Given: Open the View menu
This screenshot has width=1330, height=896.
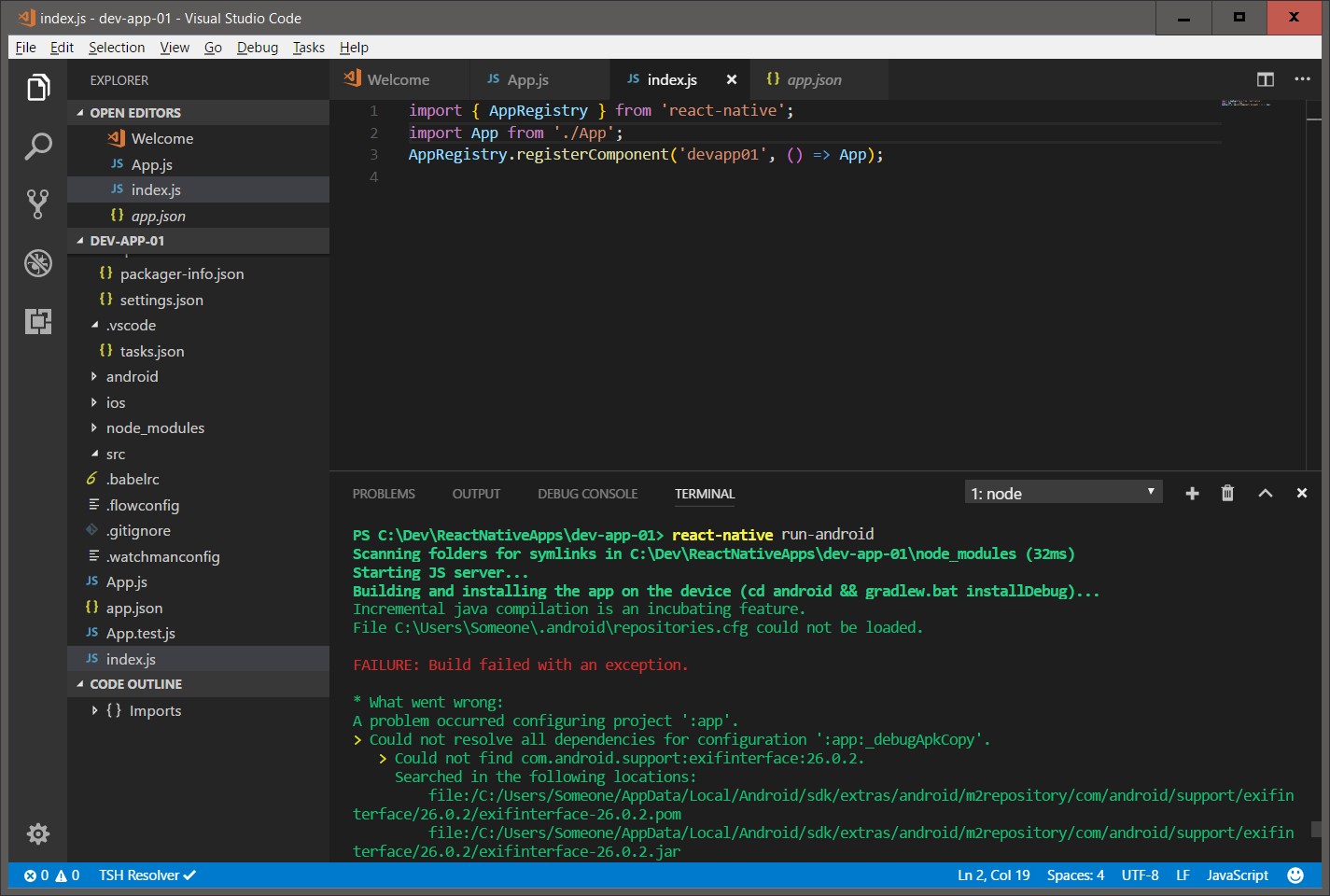Looking at the screenshot, I should (x=175, y=48).
